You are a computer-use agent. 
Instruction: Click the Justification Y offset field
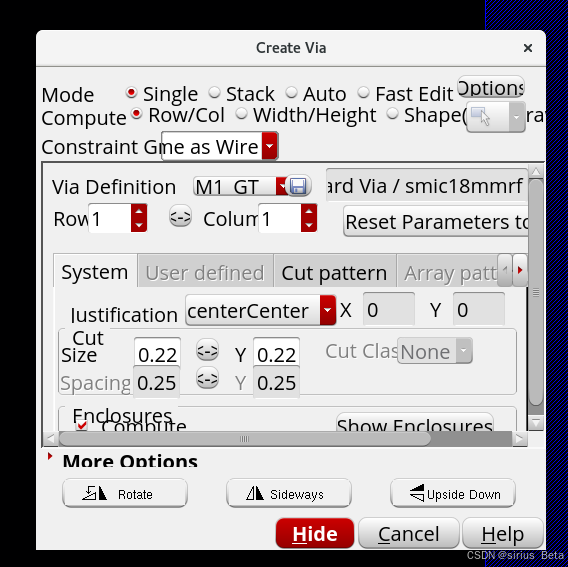click(x=479, y=309)
